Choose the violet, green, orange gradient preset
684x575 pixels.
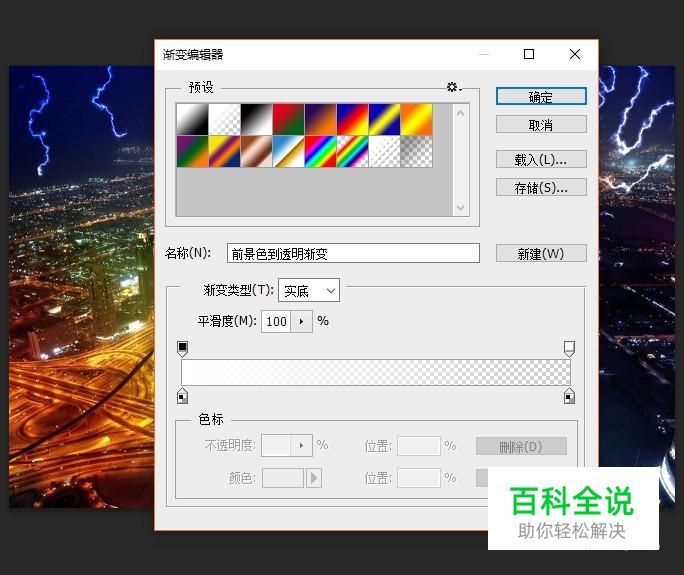point(192,151)
